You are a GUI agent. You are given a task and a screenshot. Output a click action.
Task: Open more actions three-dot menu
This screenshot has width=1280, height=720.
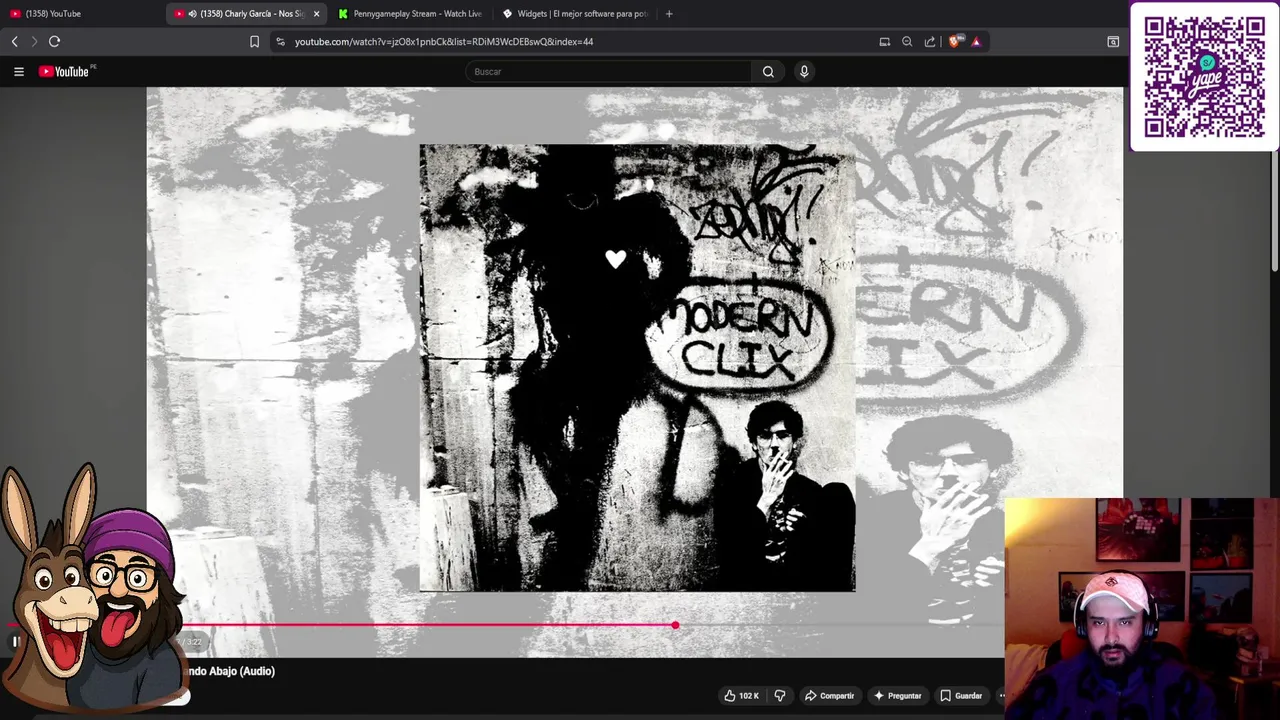(1001, 695)
